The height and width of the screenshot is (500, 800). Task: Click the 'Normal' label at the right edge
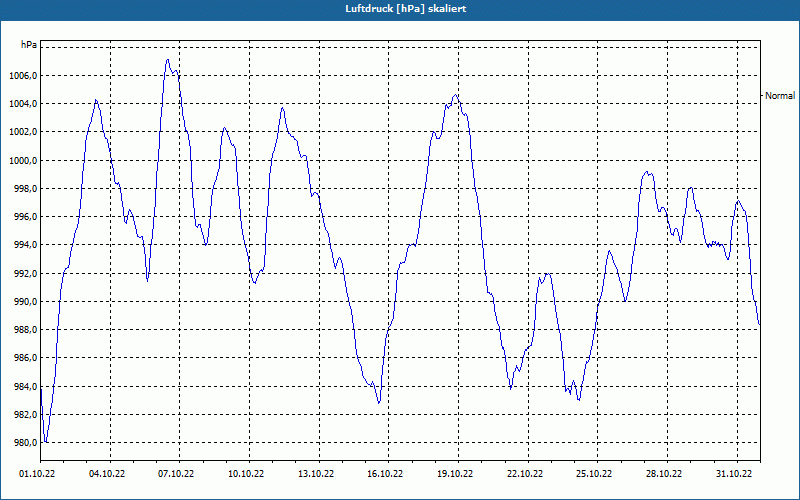(780, 95)
